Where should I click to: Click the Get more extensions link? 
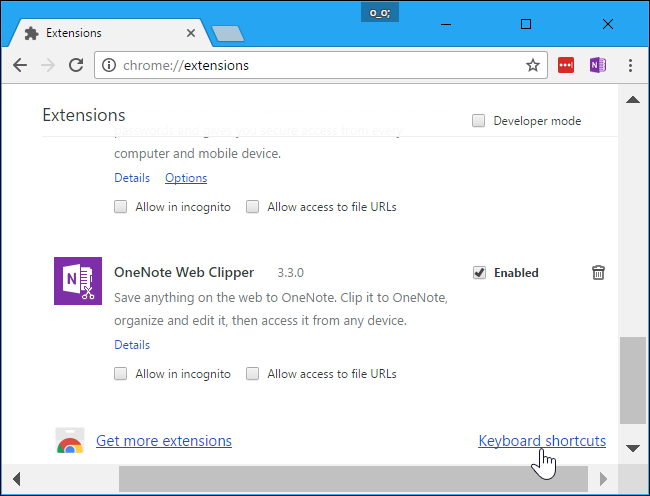tap(164, 441)
